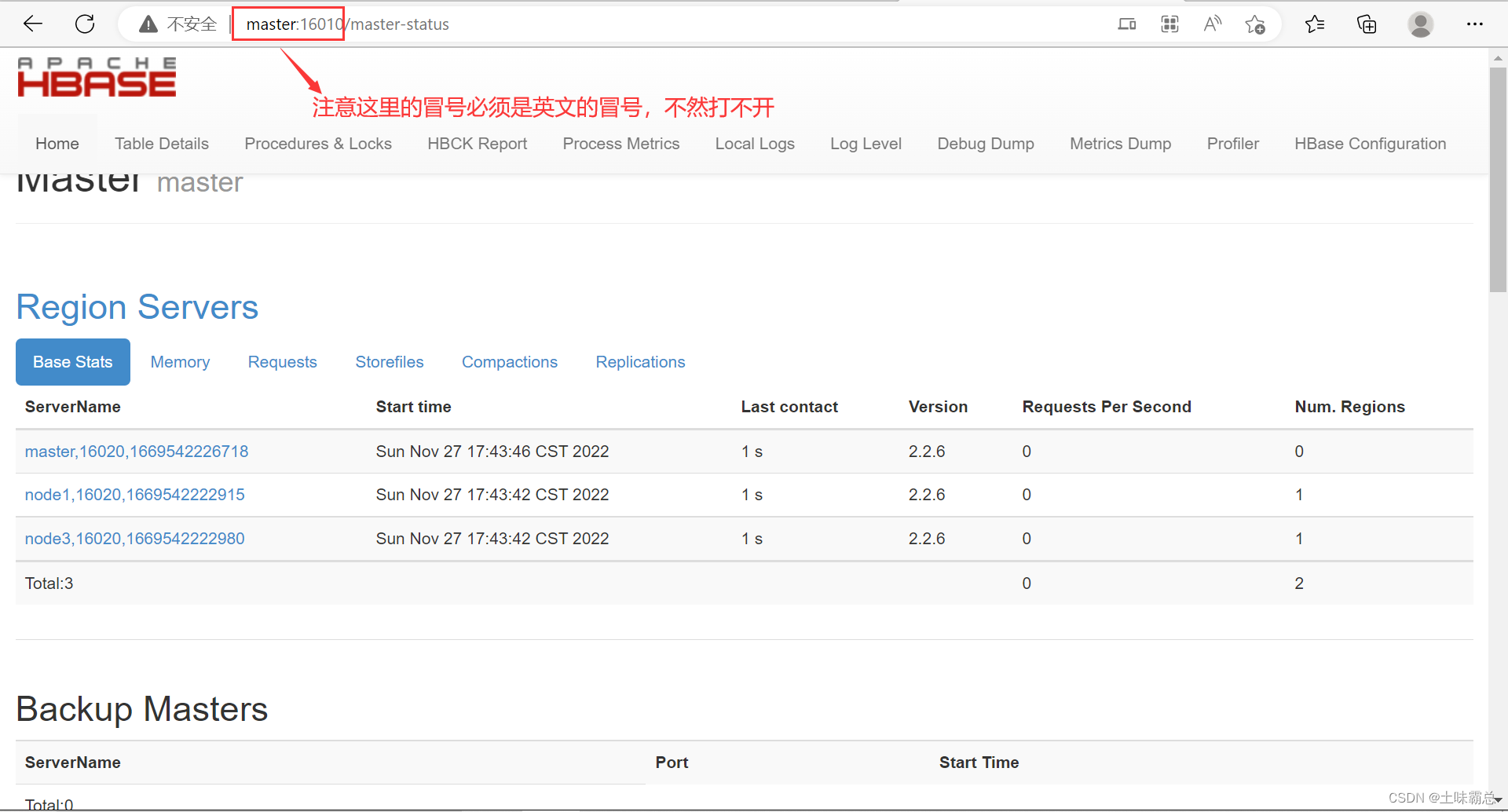The height and width of the screenshot is (812, 1508).
Task: Open the Compactions tab
Action: click(x=509, y=362)
